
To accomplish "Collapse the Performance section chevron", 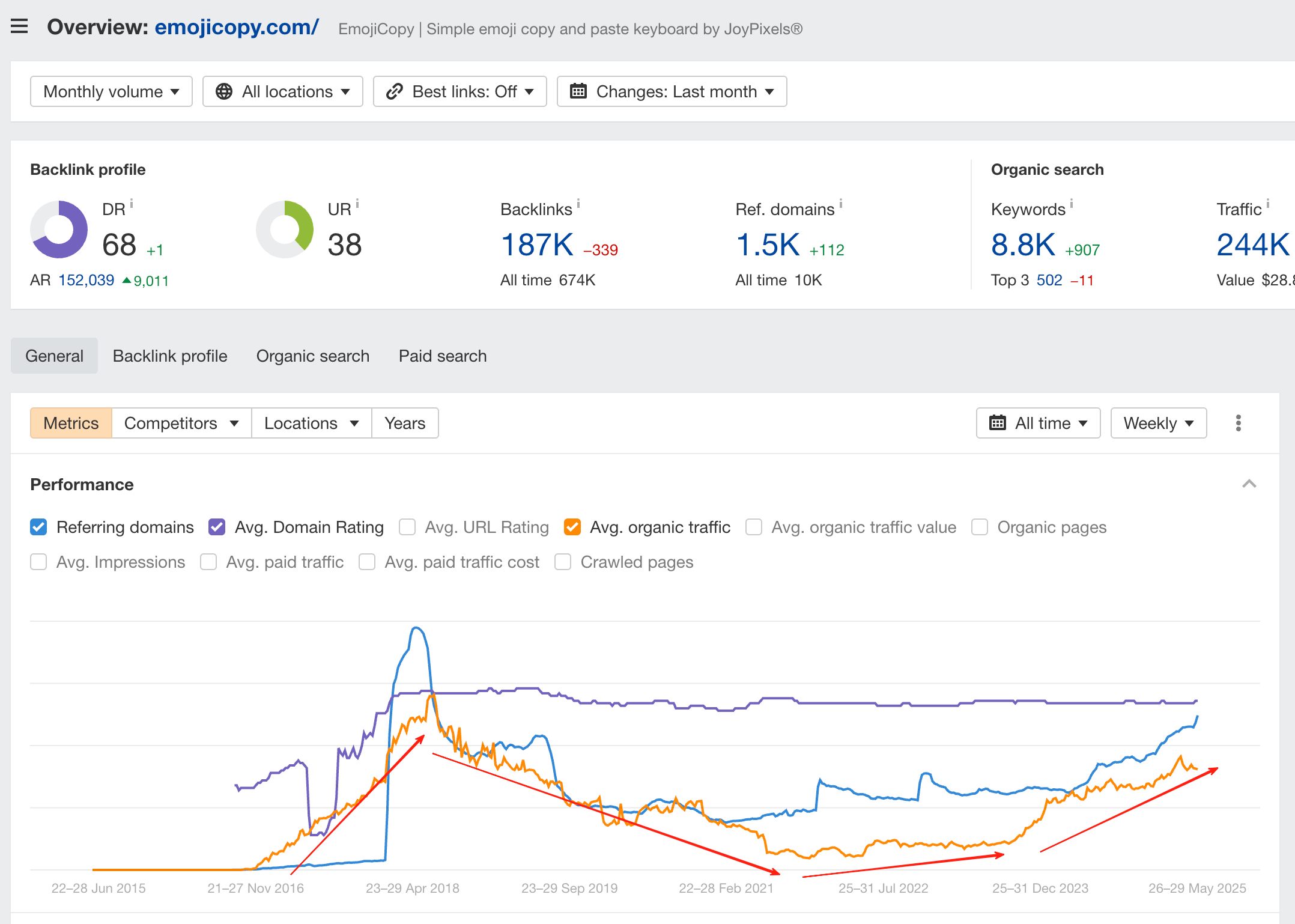I will point(1249,484).
